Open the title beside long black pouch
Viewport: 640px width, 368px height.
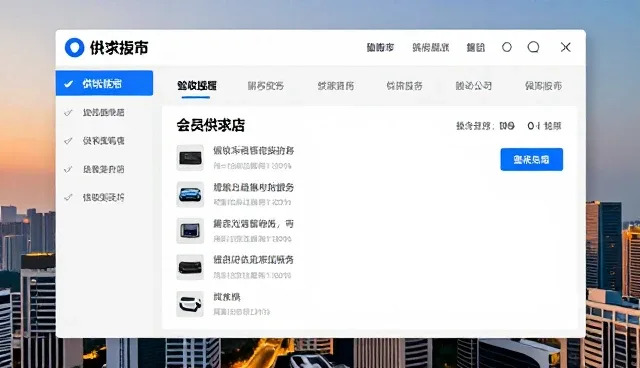click(x=253, y=260)
